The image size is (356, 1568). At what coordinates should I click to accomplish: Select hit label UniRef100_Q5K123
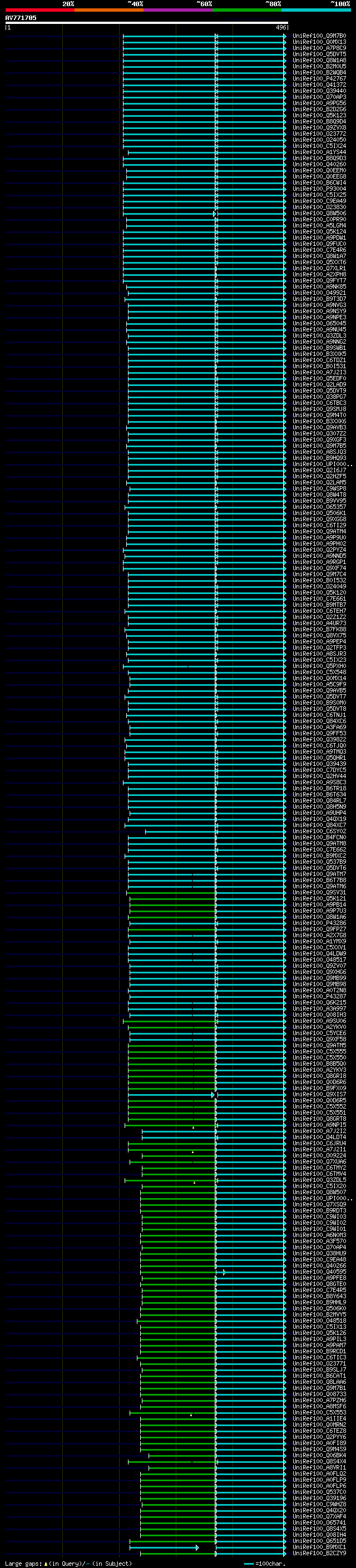click(x=319, y=116)
